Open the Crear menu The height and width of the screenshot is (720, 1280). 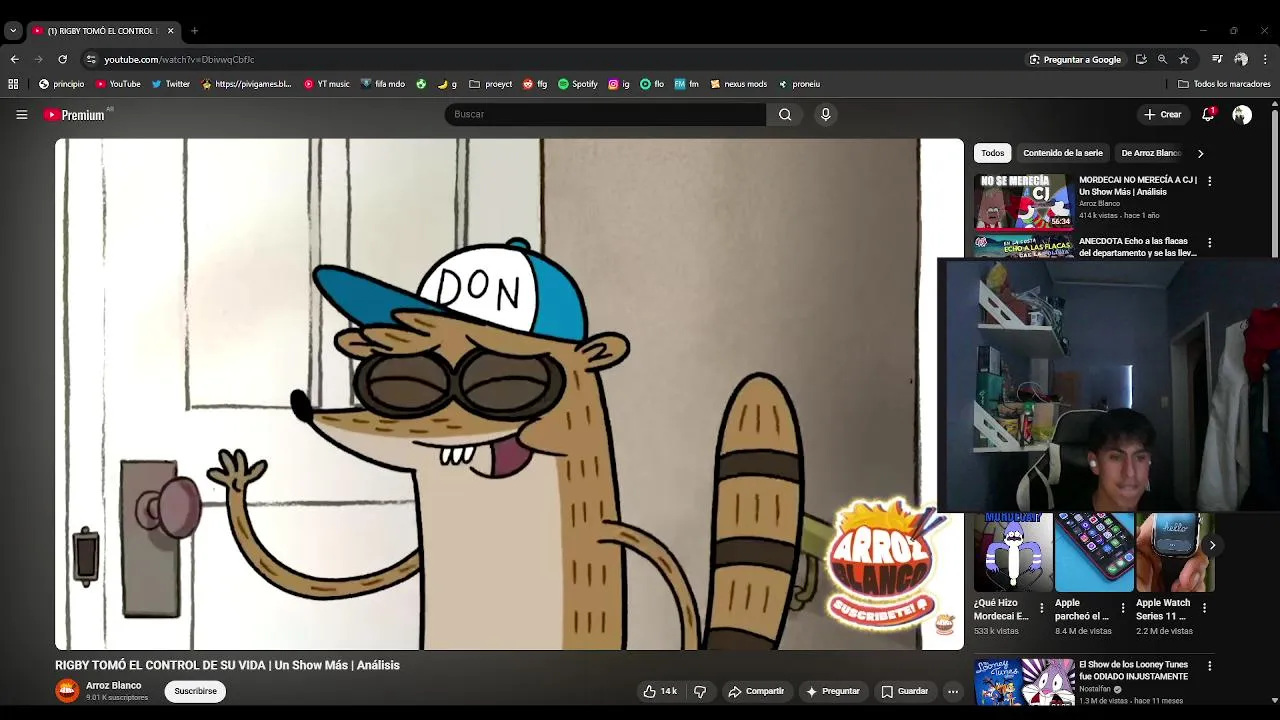[x=1163, y=115]
